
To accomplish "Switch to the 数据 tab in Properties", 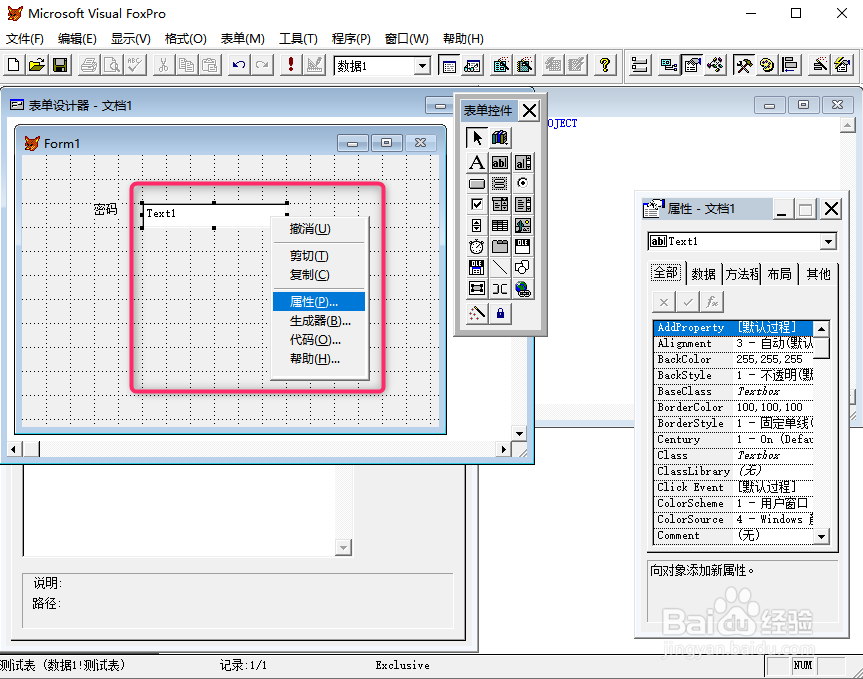I will point(703,274).
